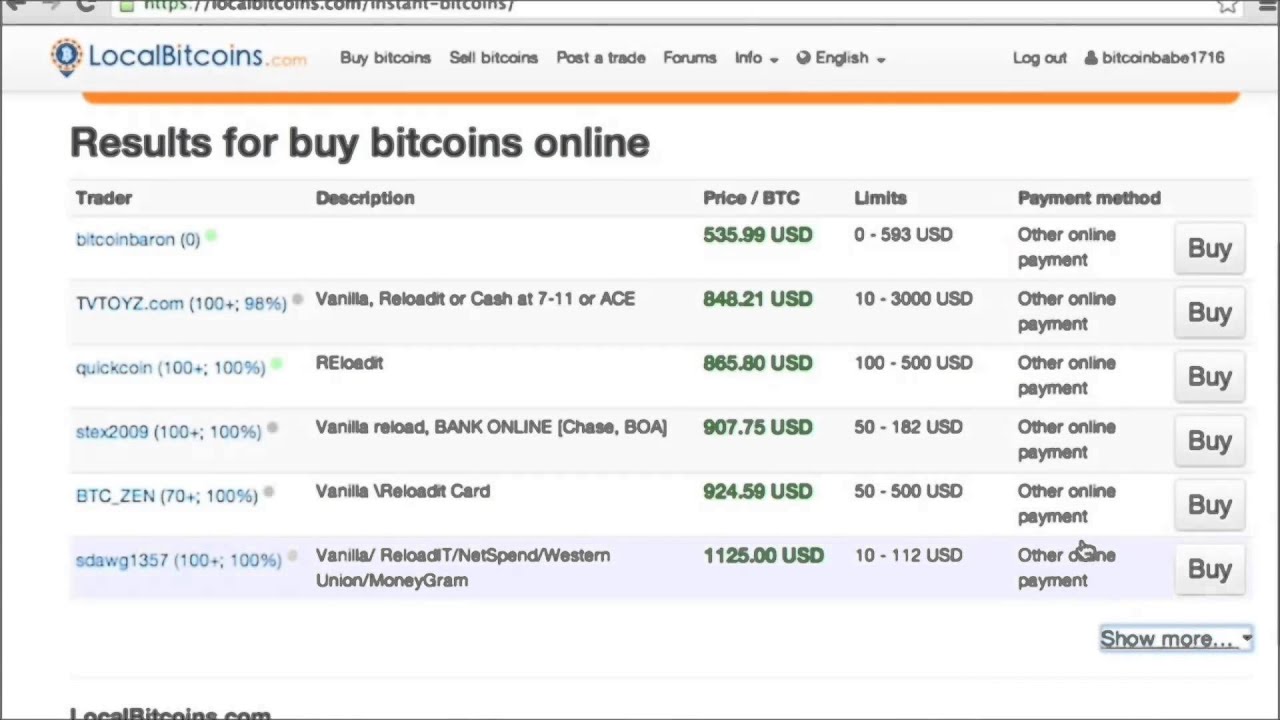Click stex2009's grey status dot
1280x720 pixels.
(x=272, y=428)
